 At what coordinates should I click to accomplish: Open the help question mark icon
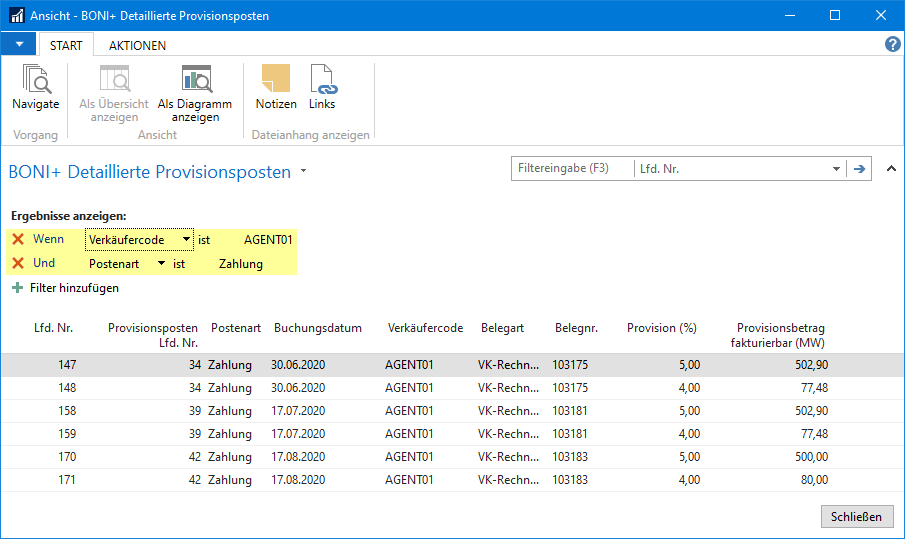893,45
